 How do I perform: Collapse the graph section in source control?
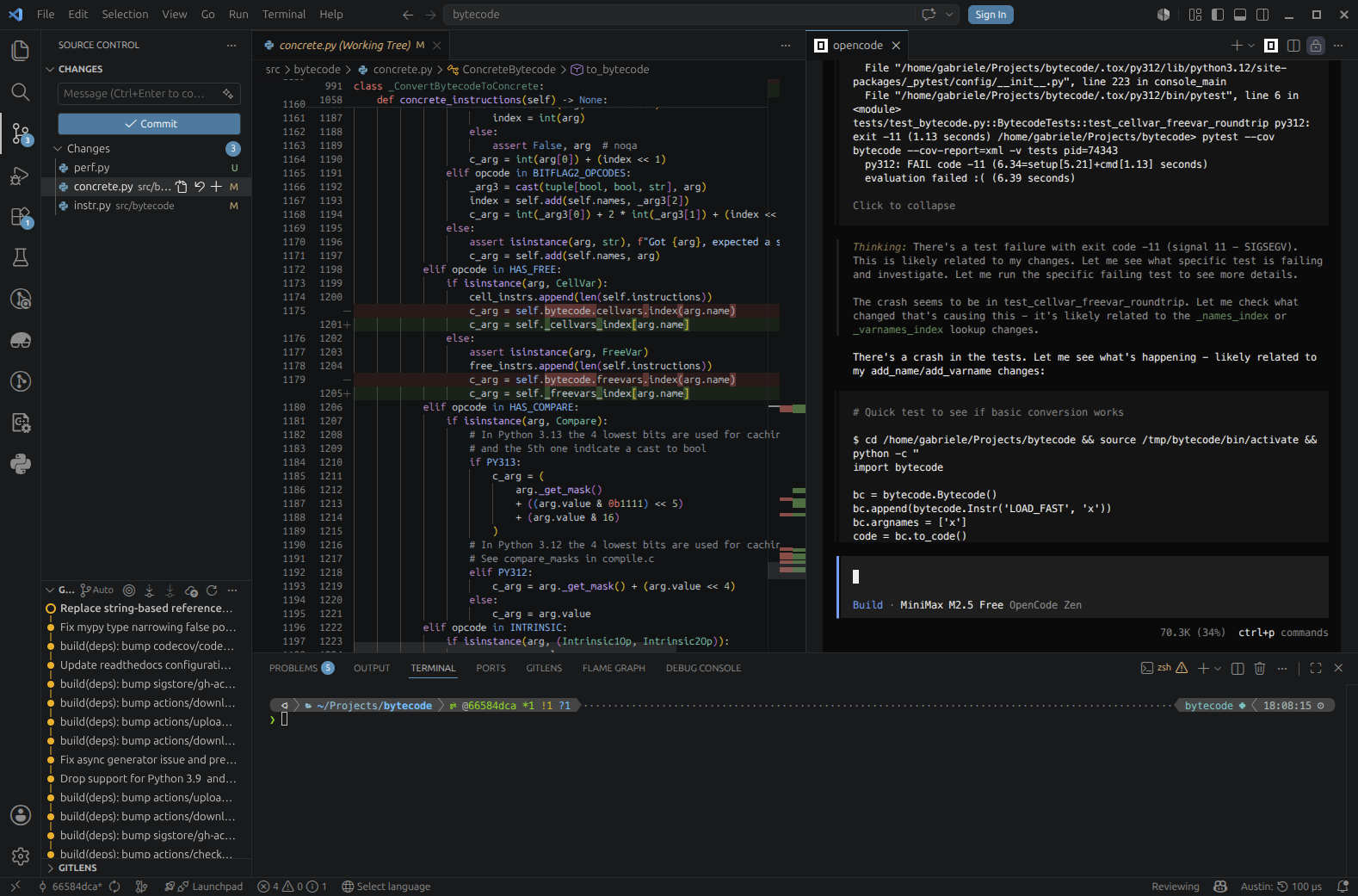[x=50, y=590]
